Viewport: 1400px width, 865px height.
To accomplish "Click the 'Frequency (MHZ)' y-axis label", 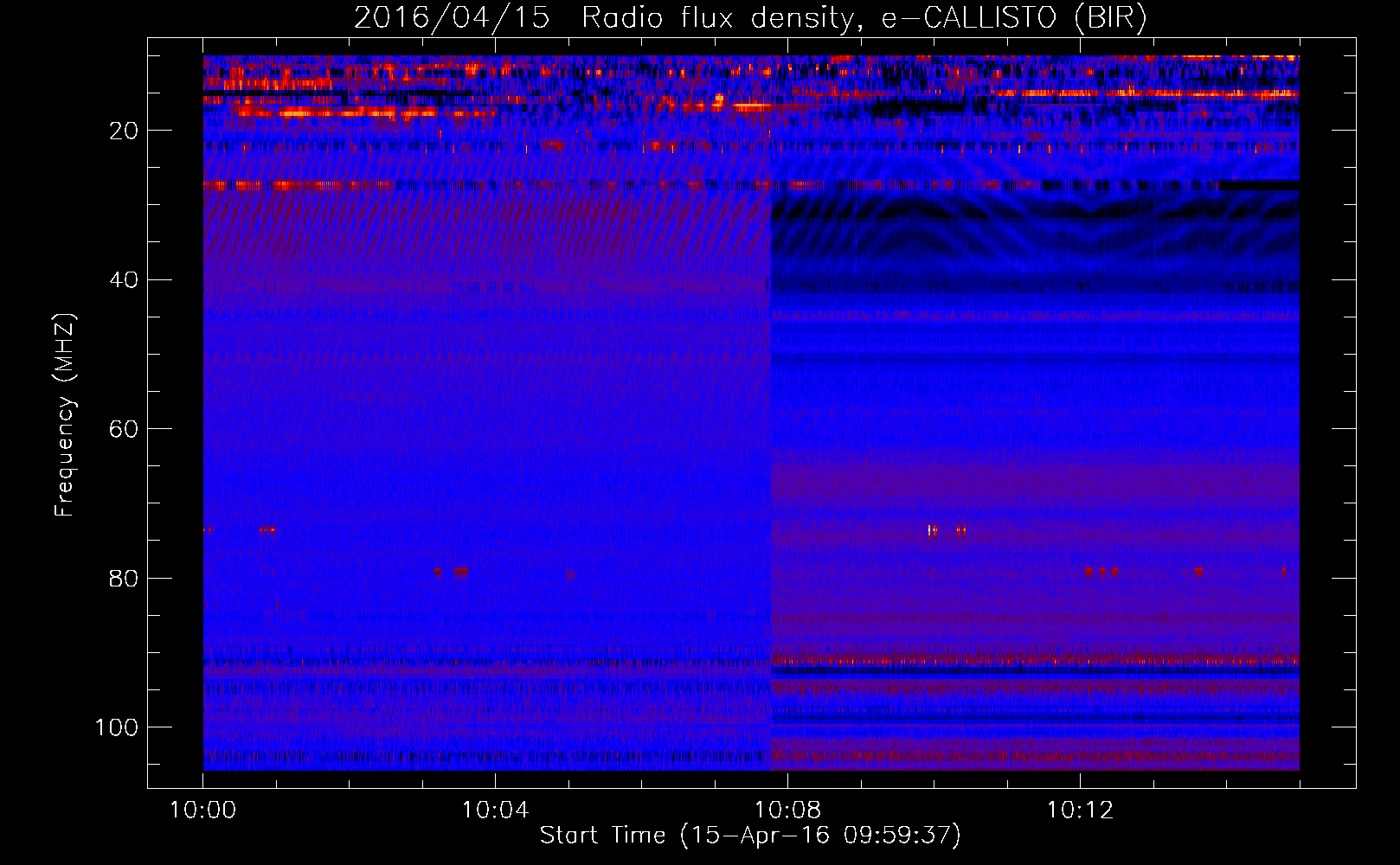I will pyautogui.click(x=65, y=414).
